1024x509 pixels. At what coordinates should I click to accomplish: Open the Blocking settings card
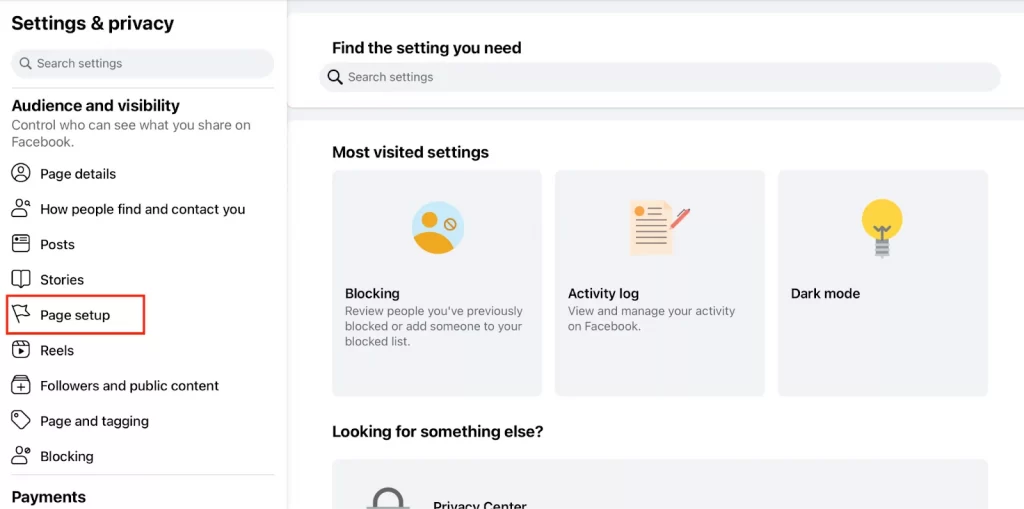(437, 283)
